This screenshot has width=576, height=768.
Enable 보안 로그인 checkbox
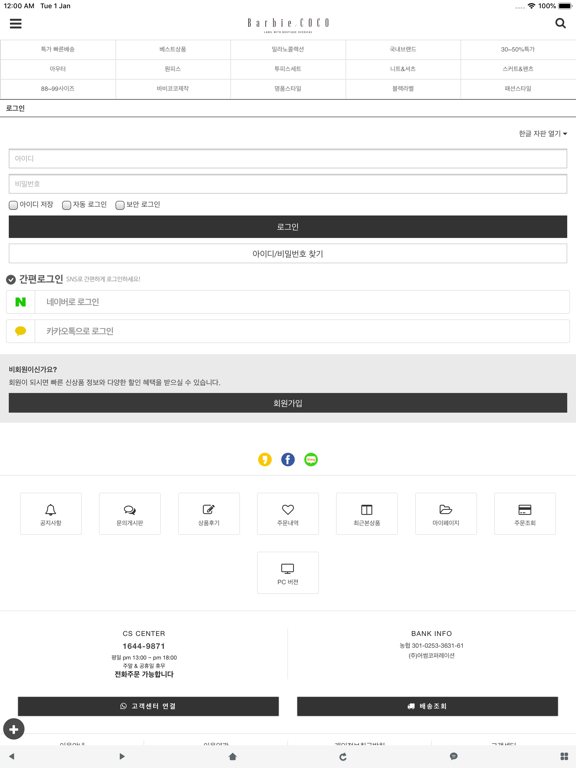tap(120, 205)
